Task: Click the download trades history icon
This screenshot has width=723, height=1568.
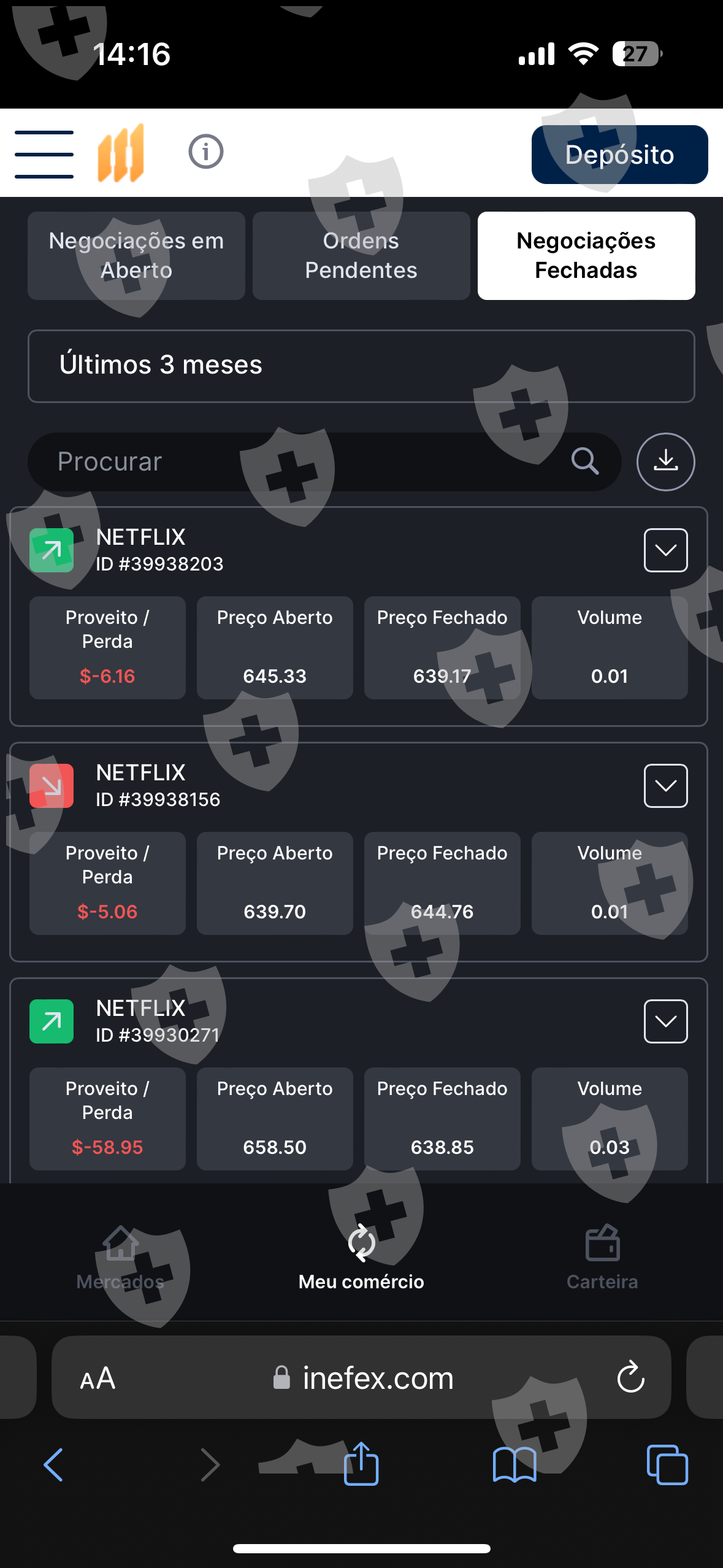Action: pos(665,461)
